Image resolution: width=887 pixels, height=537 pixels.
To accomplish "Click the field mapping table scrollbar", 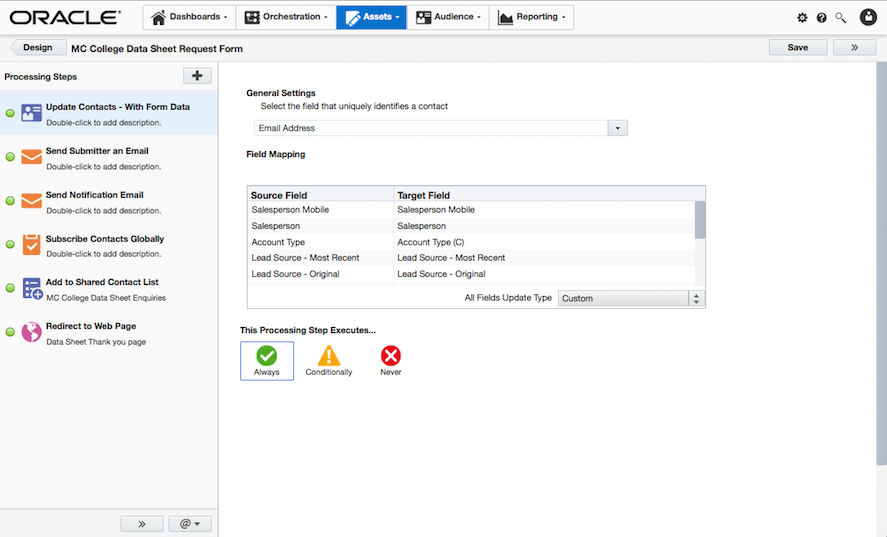I will (x=700, y=220).
